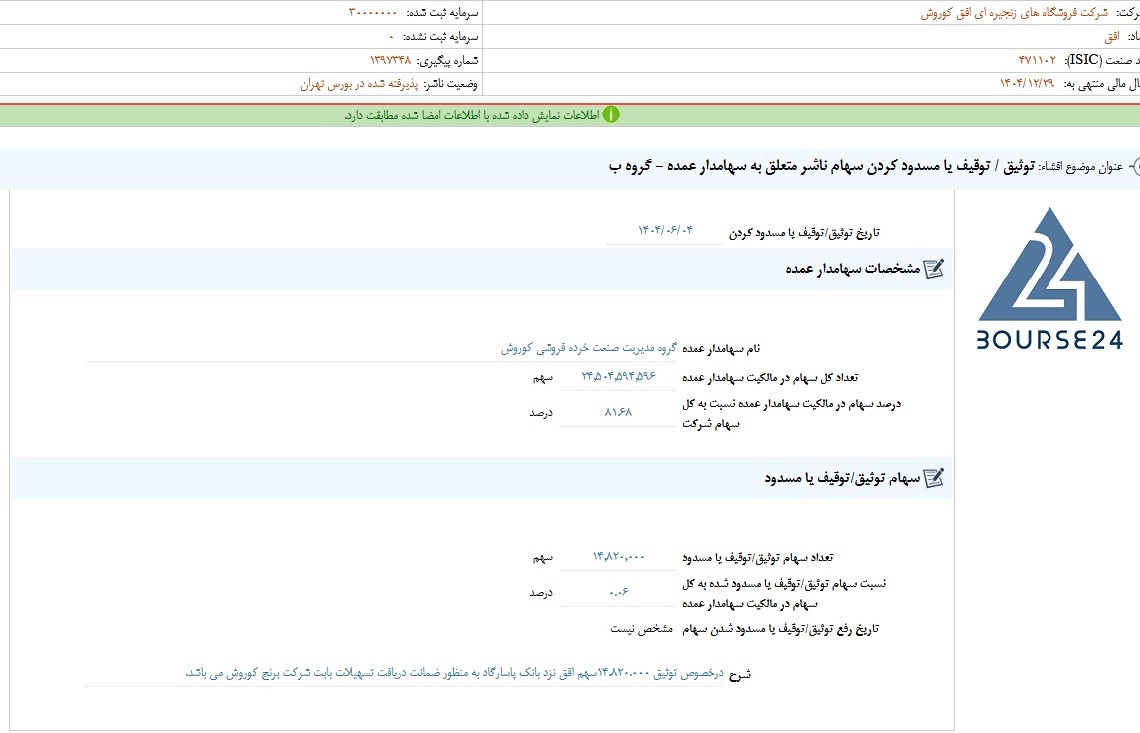This screenshot has height=733, width=1140.
Task: Click the registered capital value ۳۰۰۰۰۰۰۰
Action: pos(373,13)
